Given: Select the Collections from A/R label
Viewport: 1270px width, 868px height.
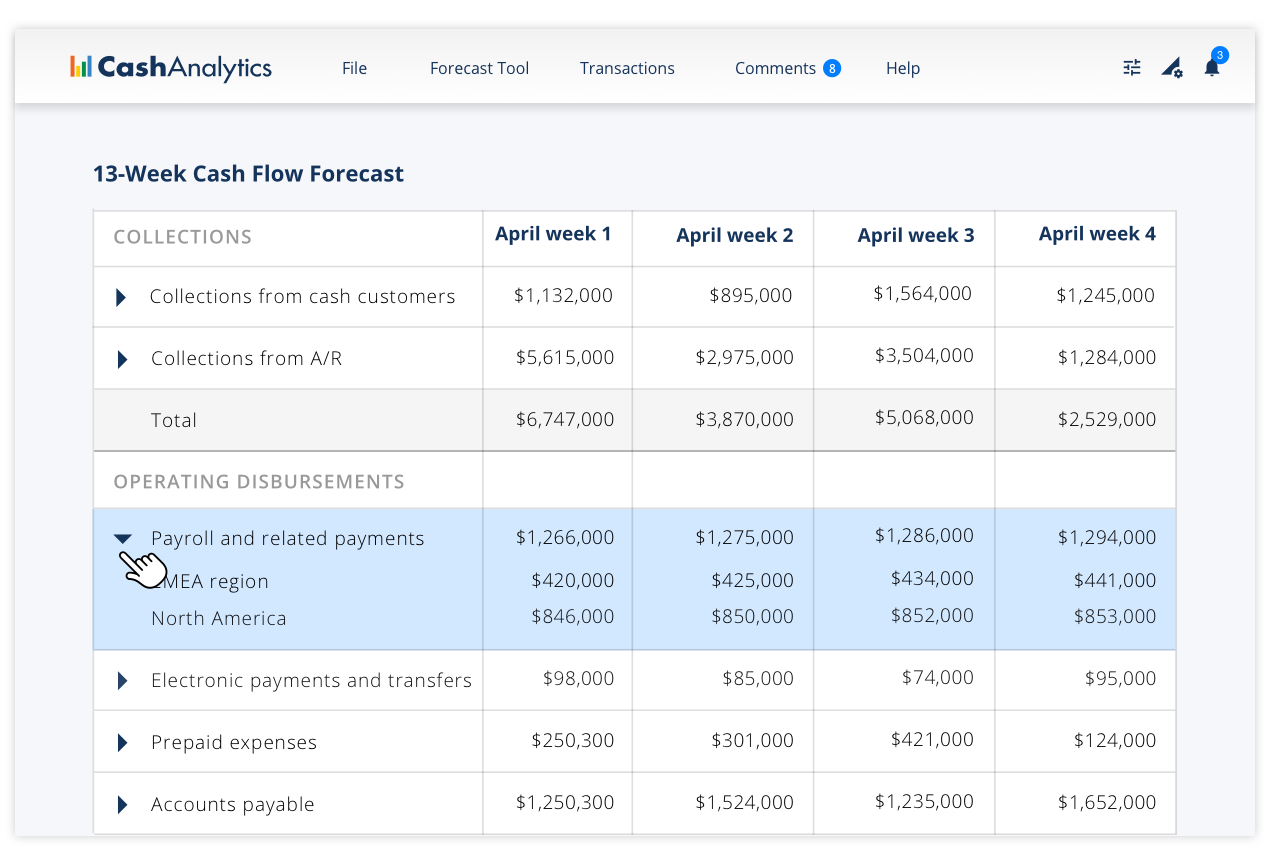Looking at the screenshot, I should click(246, 358).
